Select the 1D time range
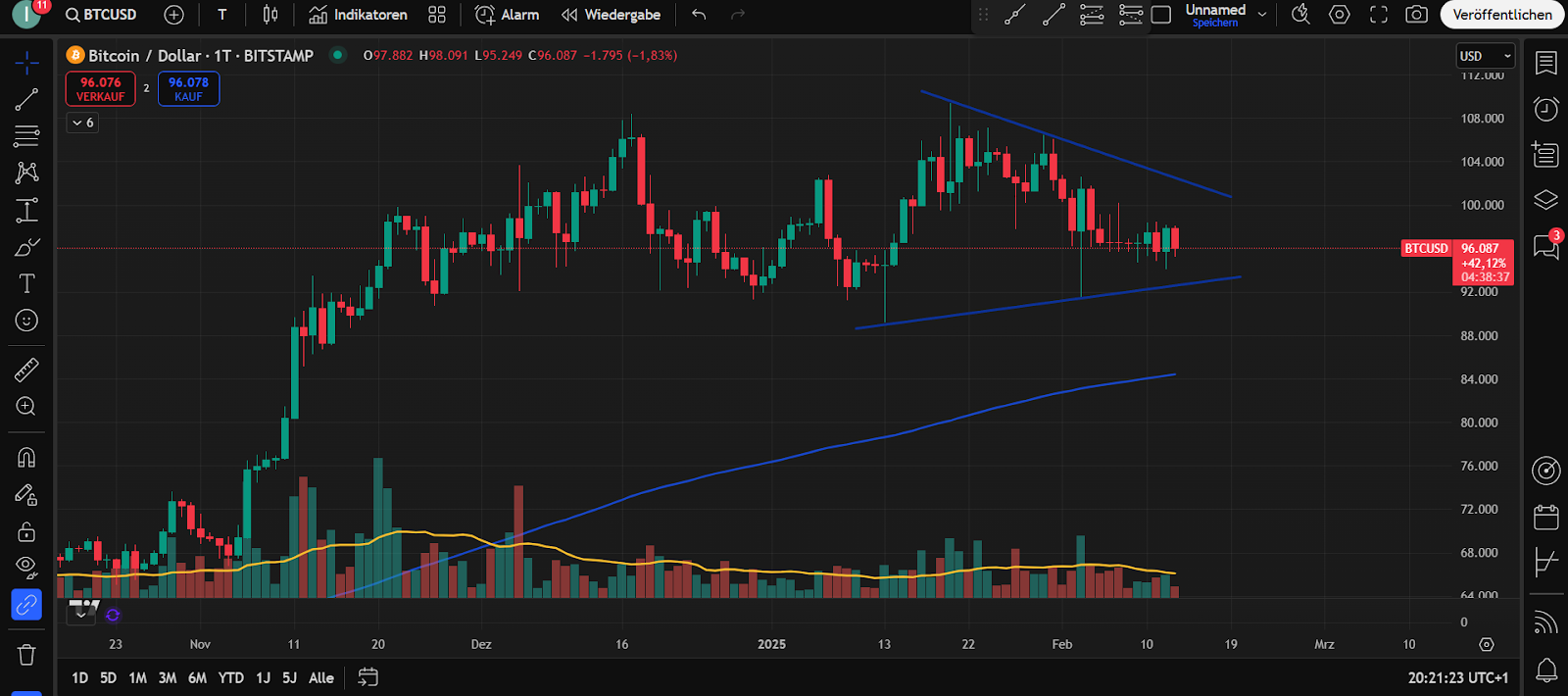1568x696 pixels. pyautogui.click(x=79, y=677)
